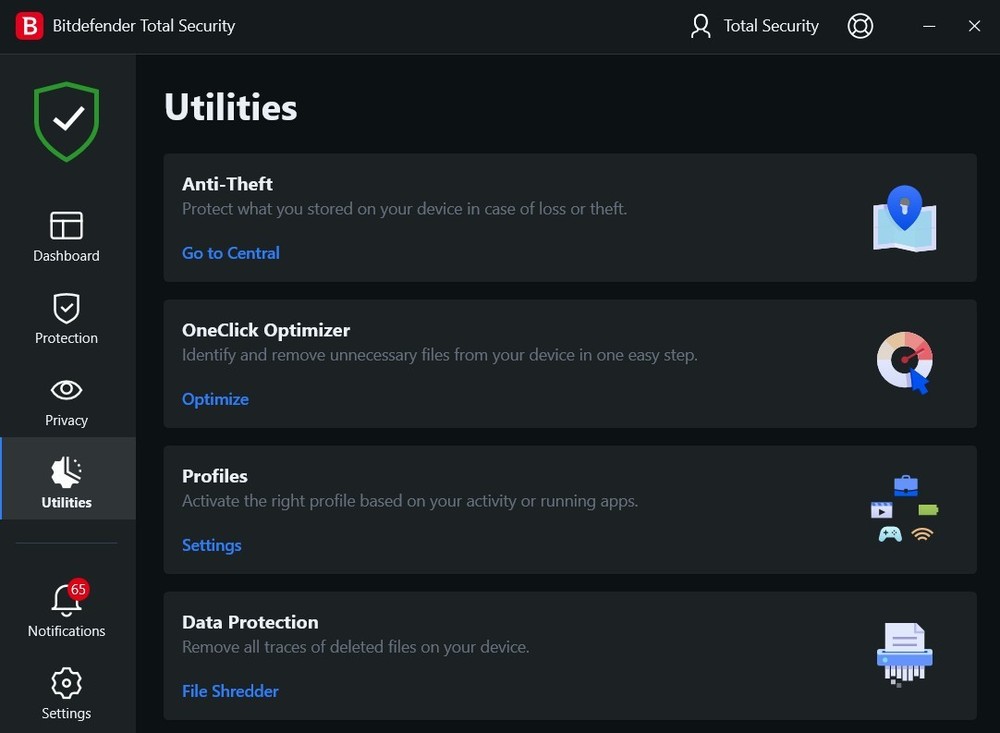Click the Bitdefender logo in the title bar
The width and height of the screenshot is (1000, 733).
click(29, 25)
